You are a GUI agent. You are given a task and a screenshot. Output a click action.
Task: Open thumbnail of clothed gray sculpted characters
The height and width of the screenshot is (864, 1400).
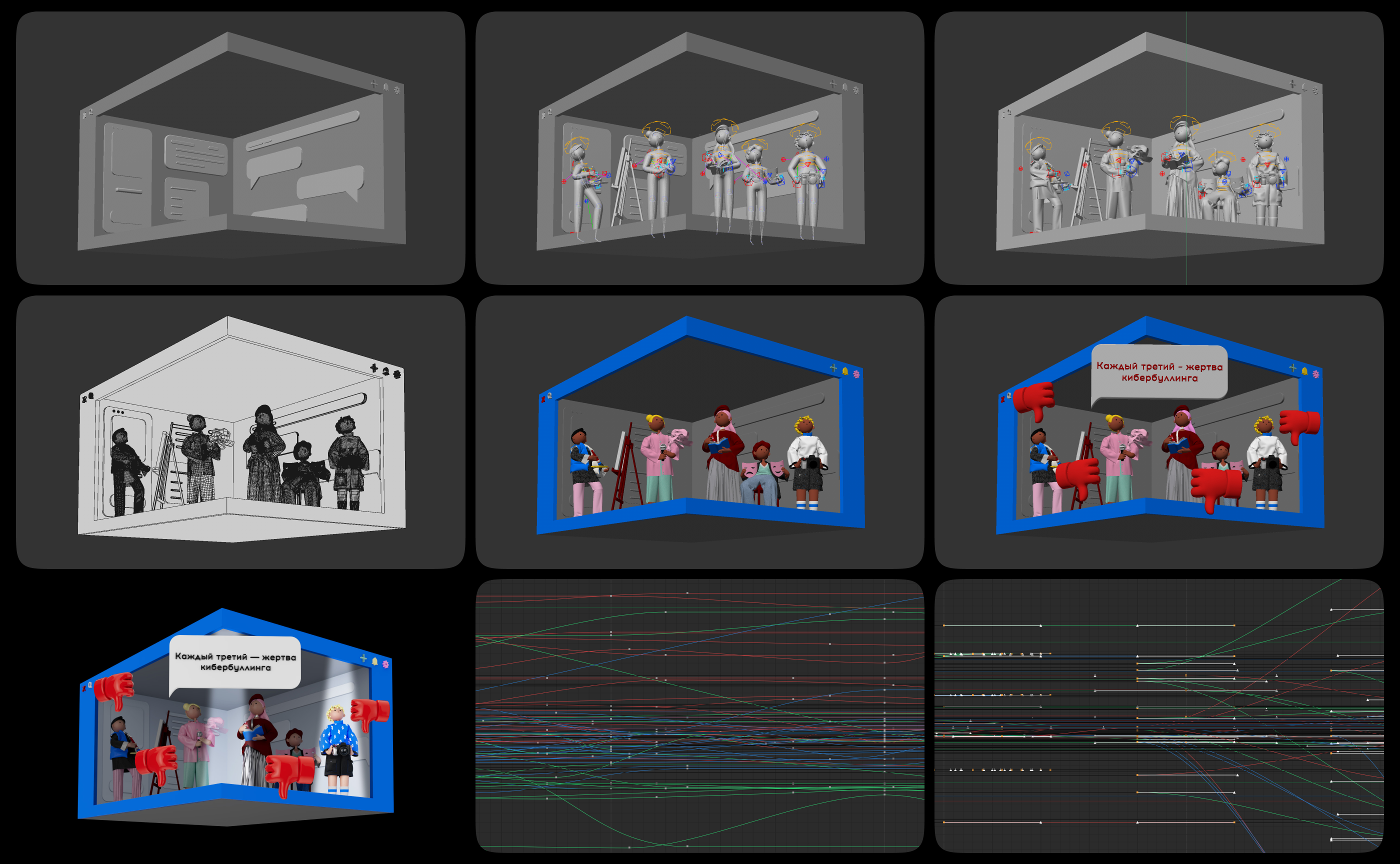point(1159,148)
